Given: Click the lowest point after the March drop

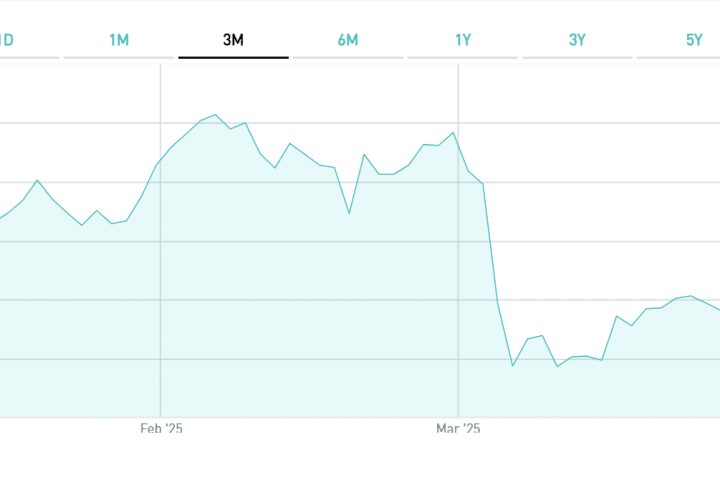Looking at the screenshot, I should tap(513, 366).
